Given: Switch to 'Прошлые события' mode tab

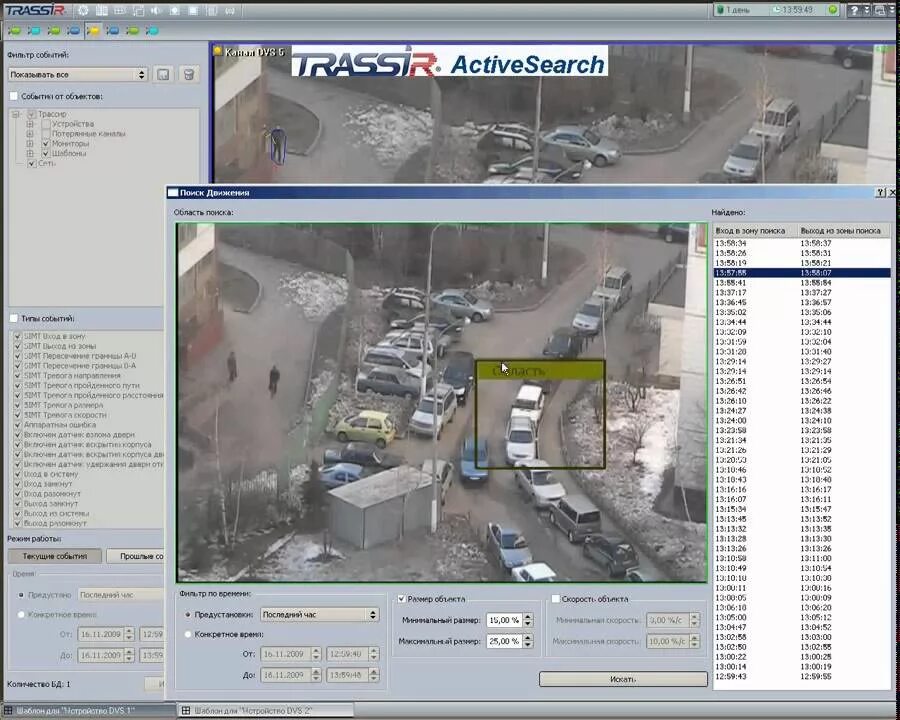Looking at the screenshot, I should coord(135,556).
